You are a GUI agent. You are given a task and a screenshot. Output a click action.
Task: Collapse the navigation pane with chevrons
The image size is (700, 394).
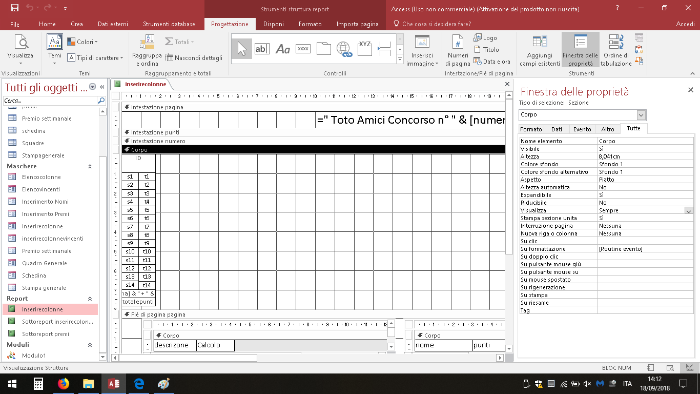pyautogui.click(x=102, y=87)
